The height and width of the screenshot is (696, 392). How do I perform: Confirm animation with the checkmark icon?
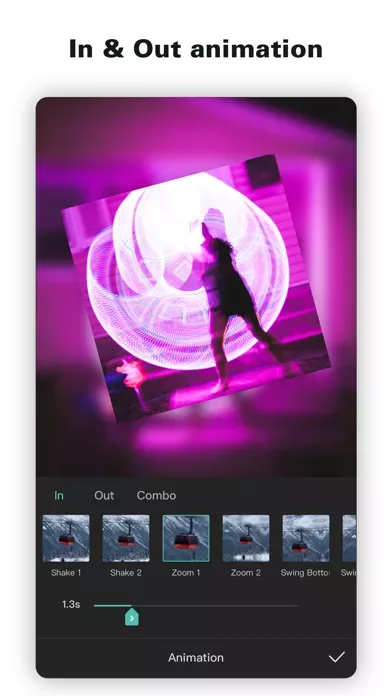pos(337,657)
